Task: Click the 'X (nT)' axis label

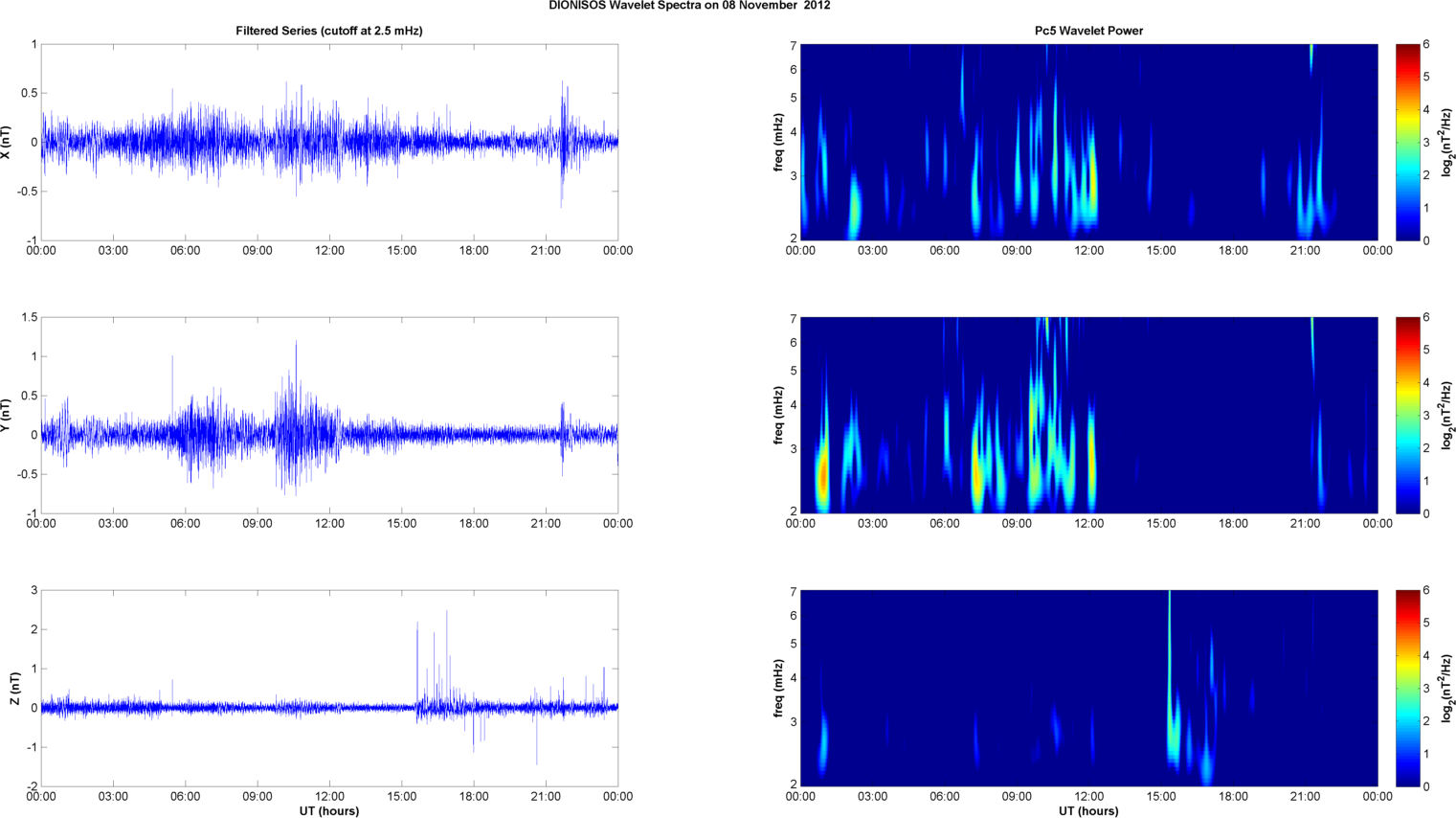Action: [x=7, y=143]
